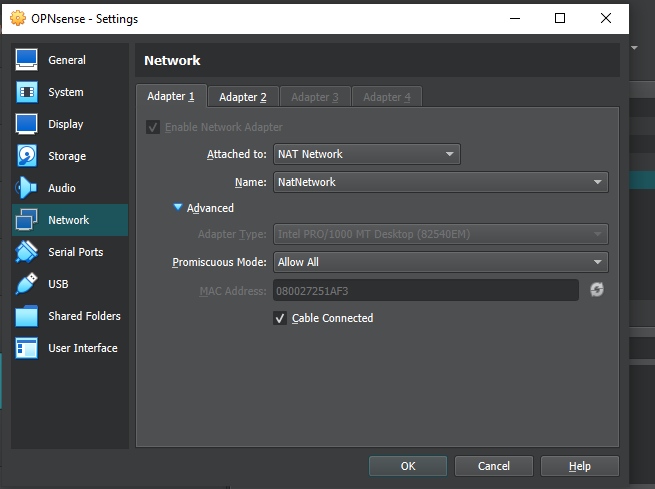The height and width of the screenshot is (489, 655).
Task: Minimize the OPNsense Settings window
Action: click(515, 18)
